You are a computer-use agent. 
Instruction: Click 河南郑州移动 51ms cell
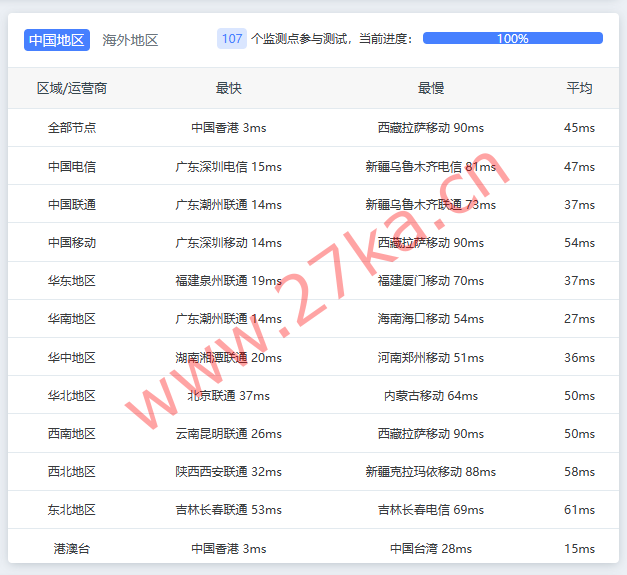431,357
